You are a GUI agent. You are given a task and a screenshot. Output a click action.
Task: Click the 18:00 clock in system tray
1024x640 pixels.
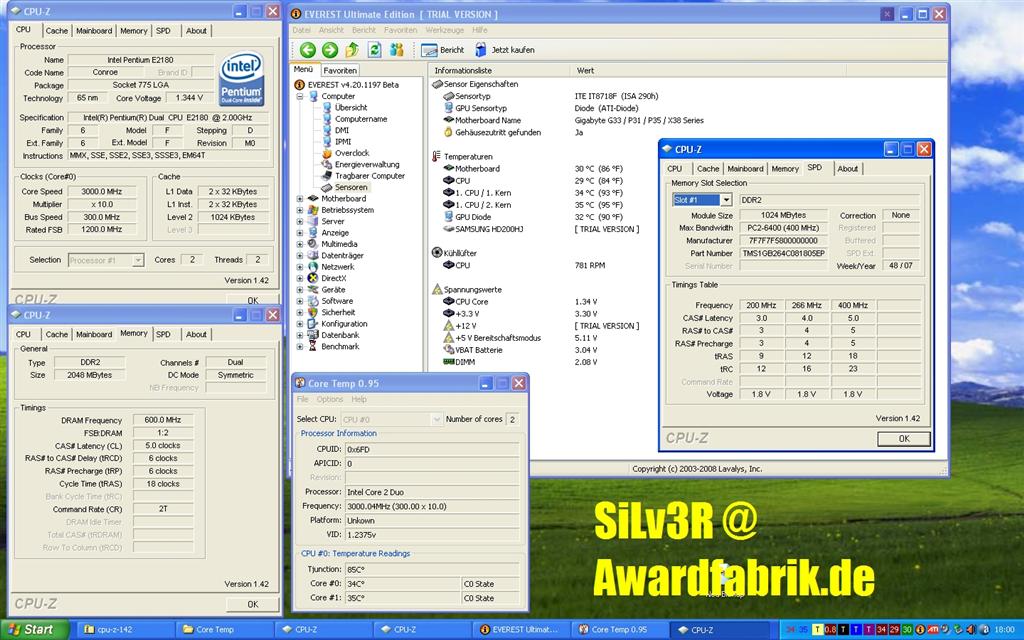click(x=1004, y=630)
